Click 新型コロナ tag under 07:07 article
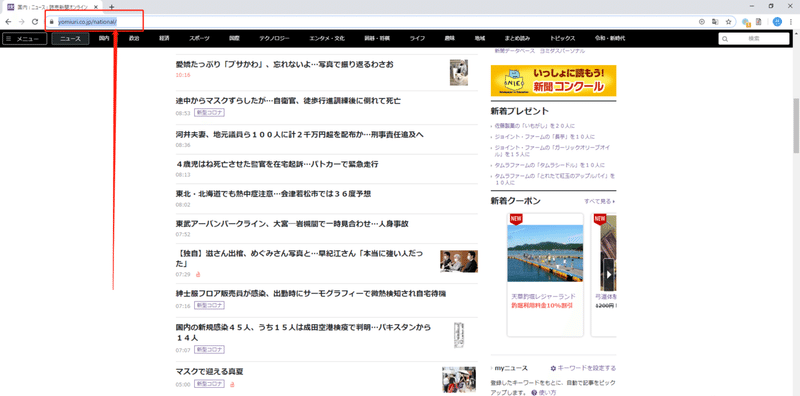Screen dimensions: 800x396 pos(210,350)
